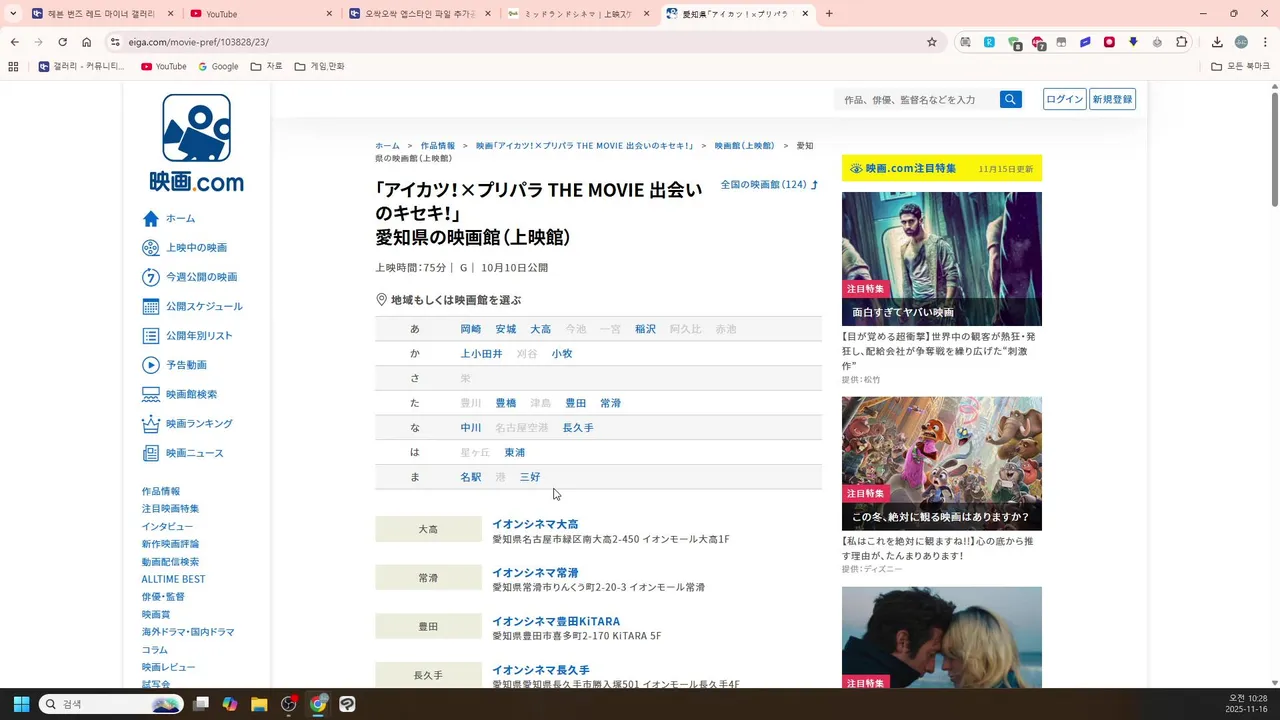Open 映画館検索 theater icon
The height and width of the screenshot is (720, 1280).
coord(151,394)
